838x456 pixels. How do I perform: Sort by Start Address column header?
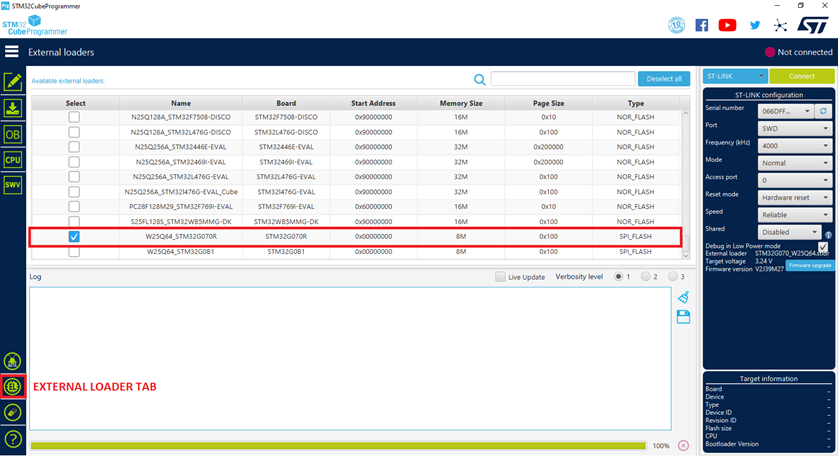coord(373,103)
